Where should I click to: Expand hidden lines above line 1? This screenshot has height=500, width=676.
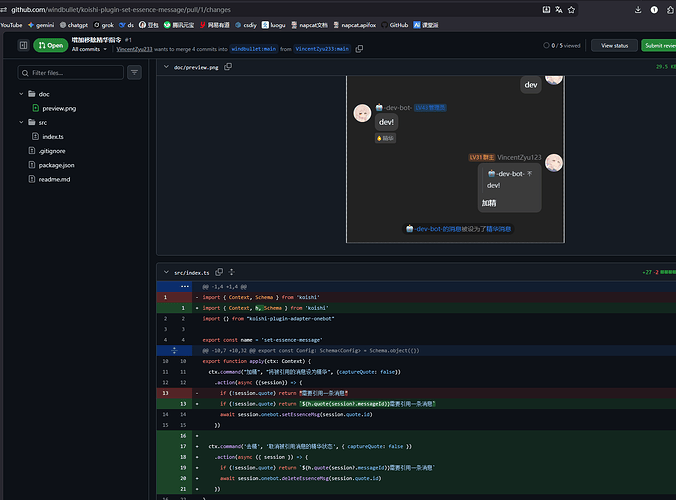(x=185, y=287)
